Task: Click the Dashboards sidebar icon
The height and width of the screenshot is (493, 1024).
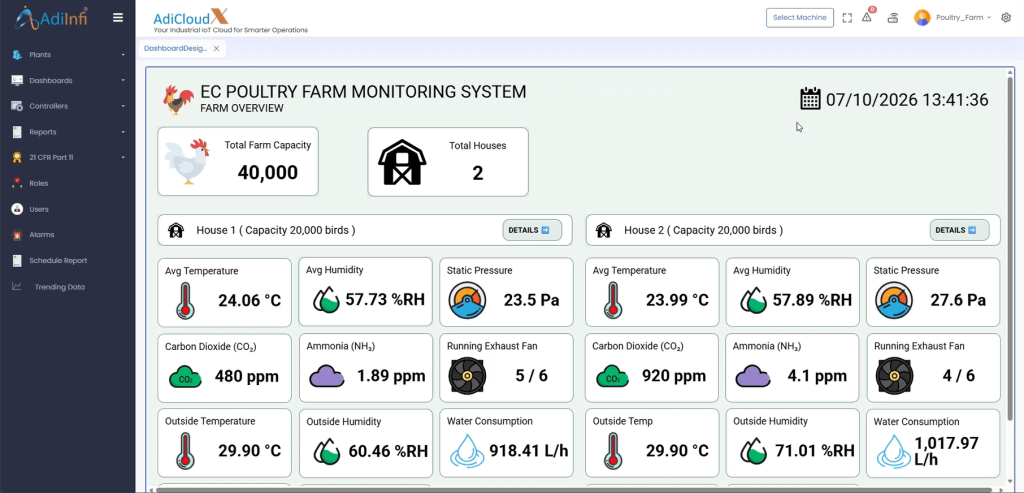Action: tap(17, 80)
